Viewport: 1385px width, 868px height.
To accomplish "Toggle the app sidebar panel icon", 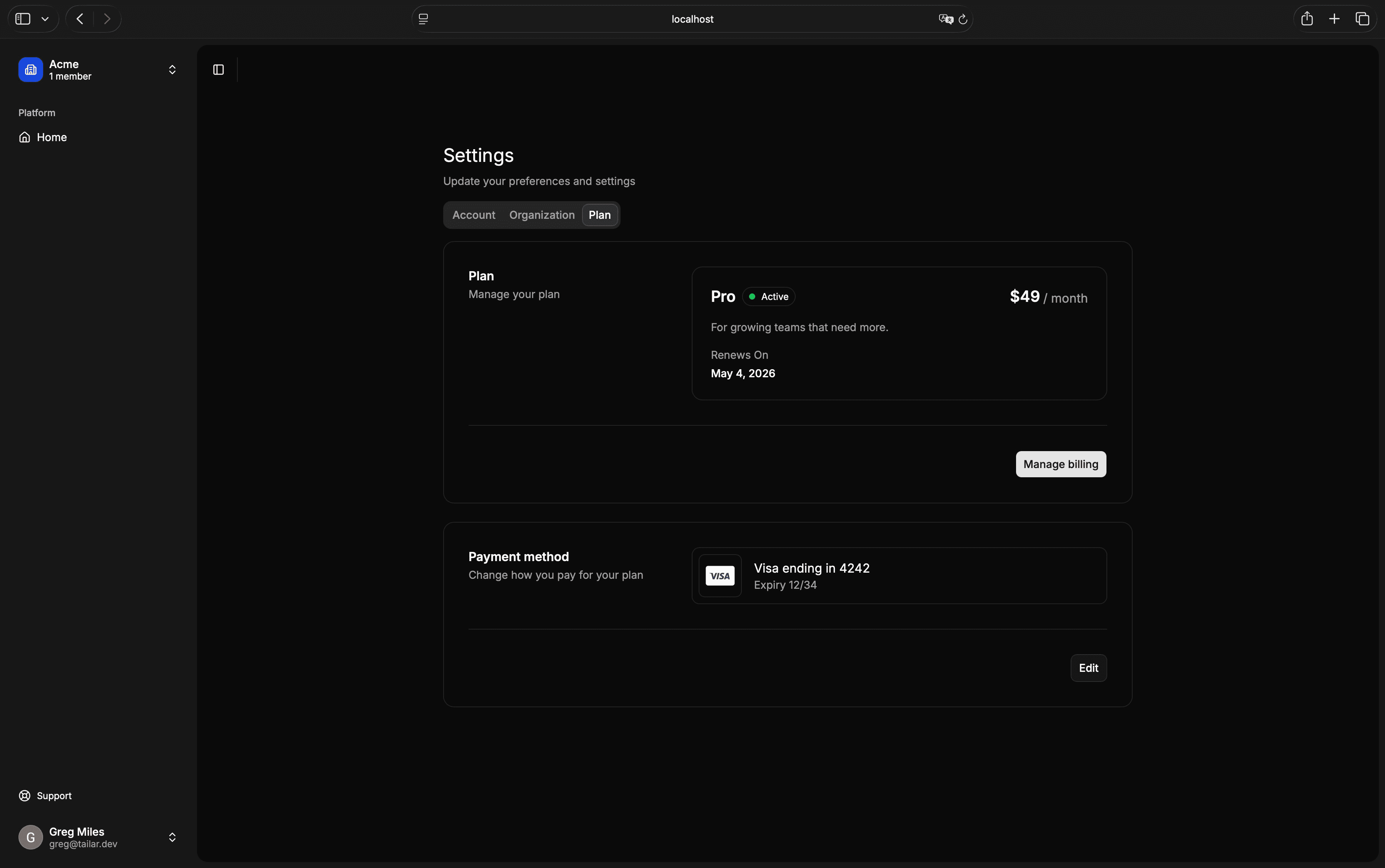I will click(218, 70).
